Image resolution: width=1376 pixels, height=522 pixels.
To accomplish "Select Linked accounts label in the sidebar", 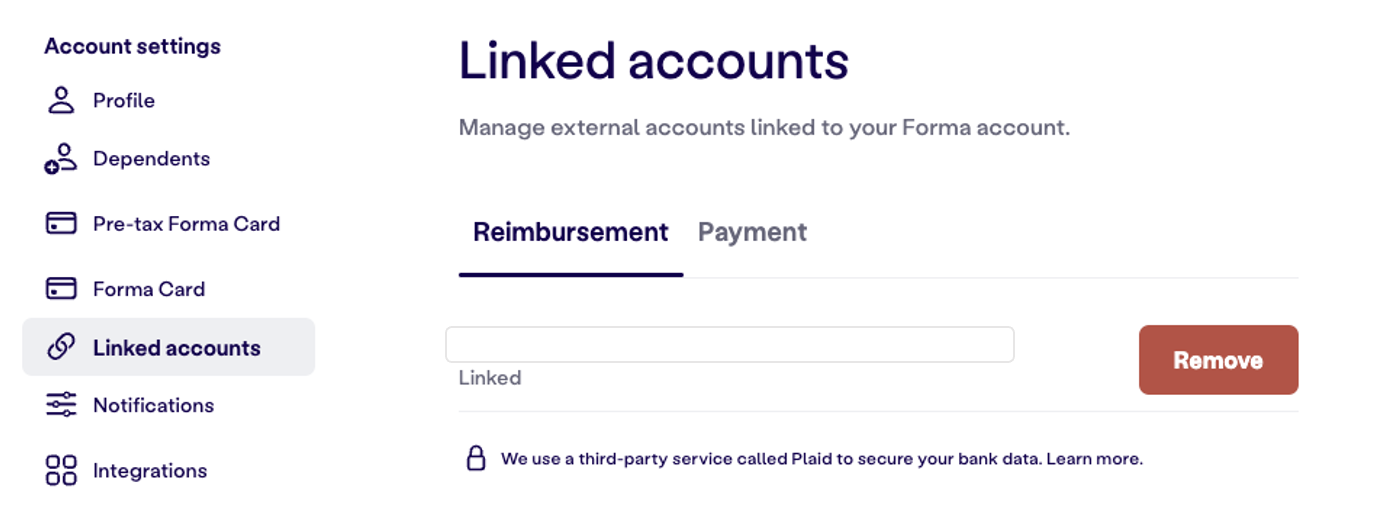I will [x=177, y=348].
